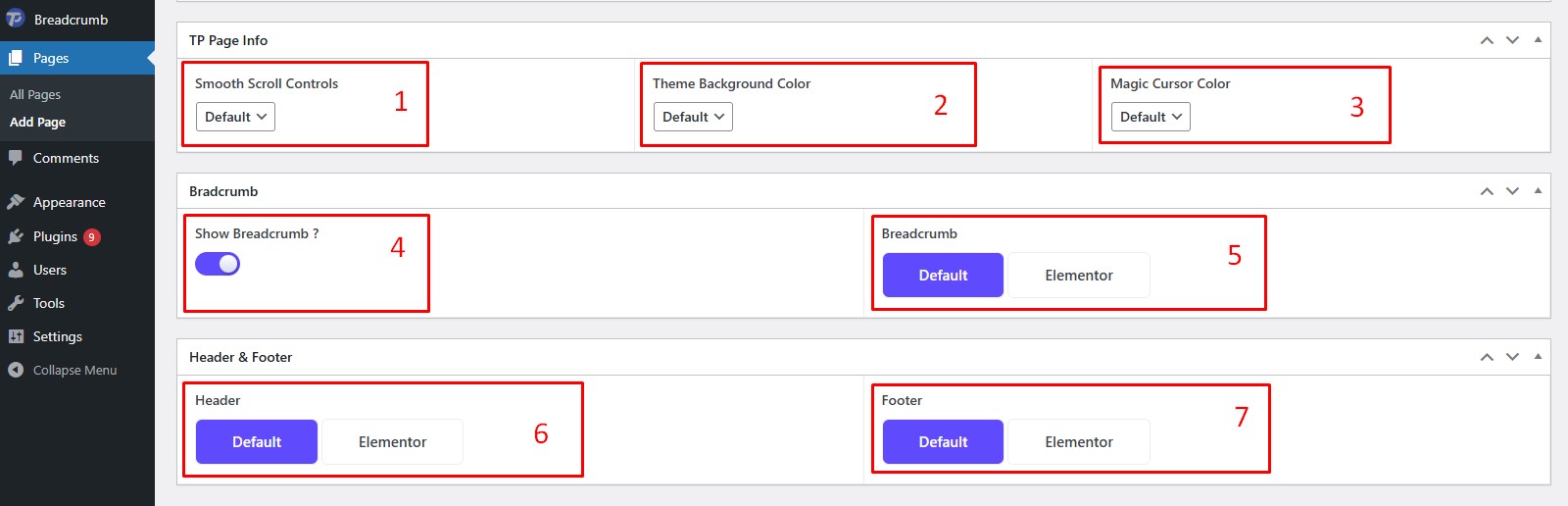
Task: Select Elementor for the Footer option
Action: [x=1078, y=442]
